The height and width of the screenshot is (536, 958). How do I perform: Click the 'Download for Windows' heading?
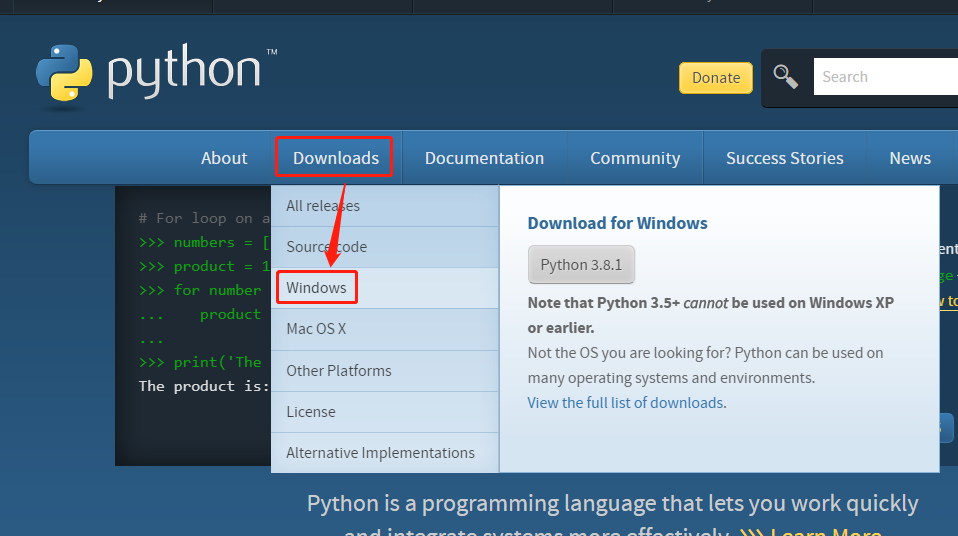(617, 223)
